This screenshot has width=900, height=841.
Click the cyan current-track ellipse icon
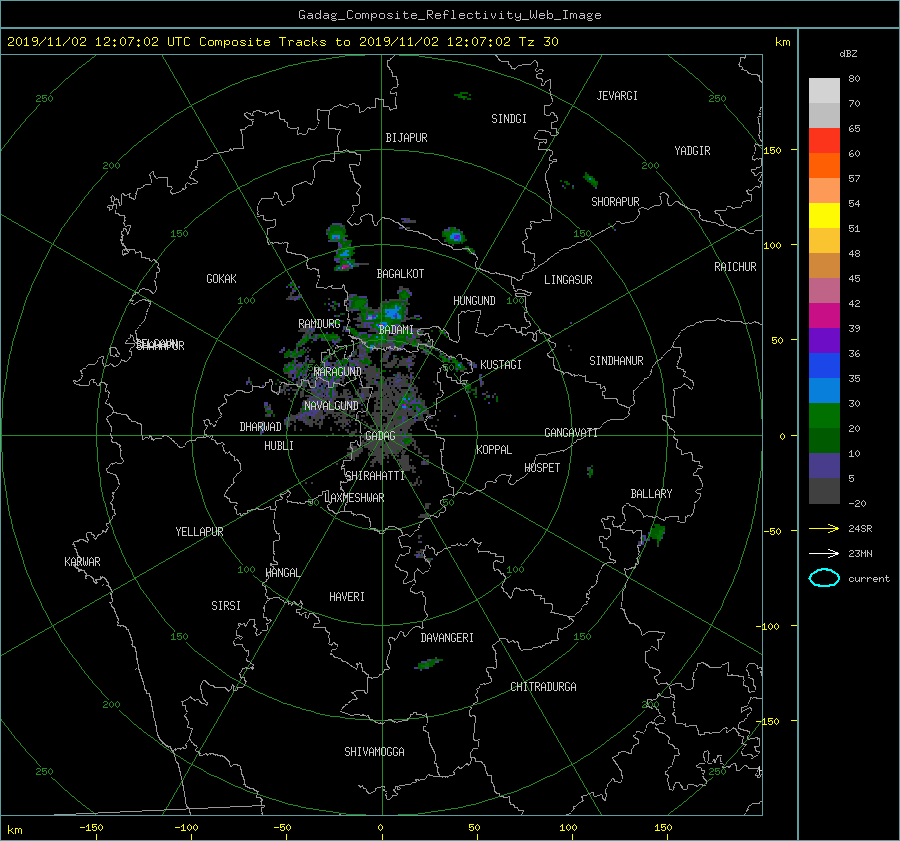click(x=824, y=578)
